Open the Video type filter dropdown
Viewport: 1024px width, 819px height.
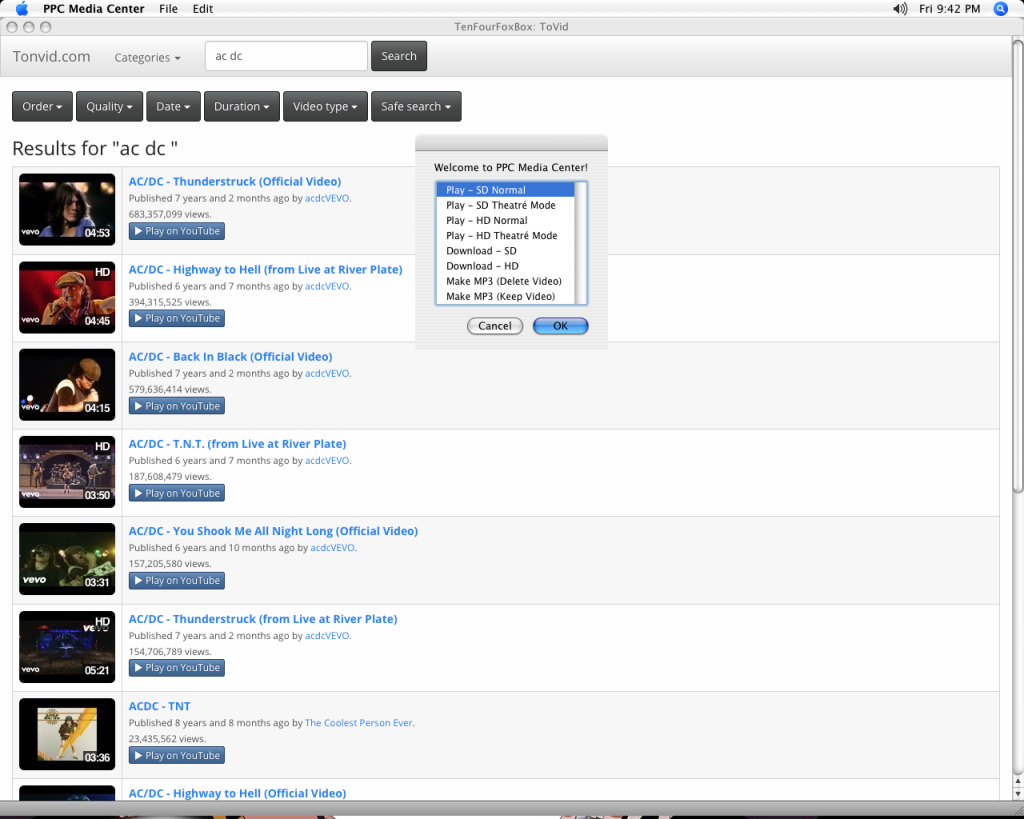(x=325, y=106)
